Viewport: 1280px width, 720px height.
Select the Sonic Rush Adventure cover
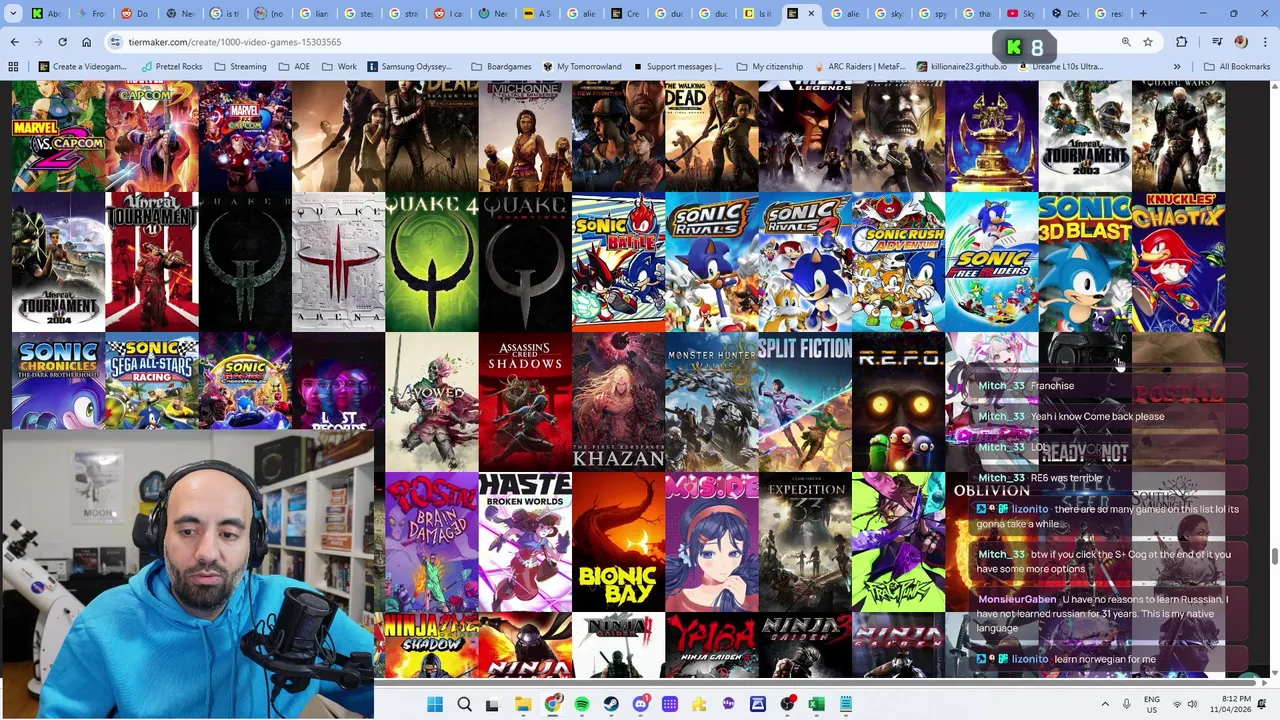pyautogui.click(x=898, y=262)
